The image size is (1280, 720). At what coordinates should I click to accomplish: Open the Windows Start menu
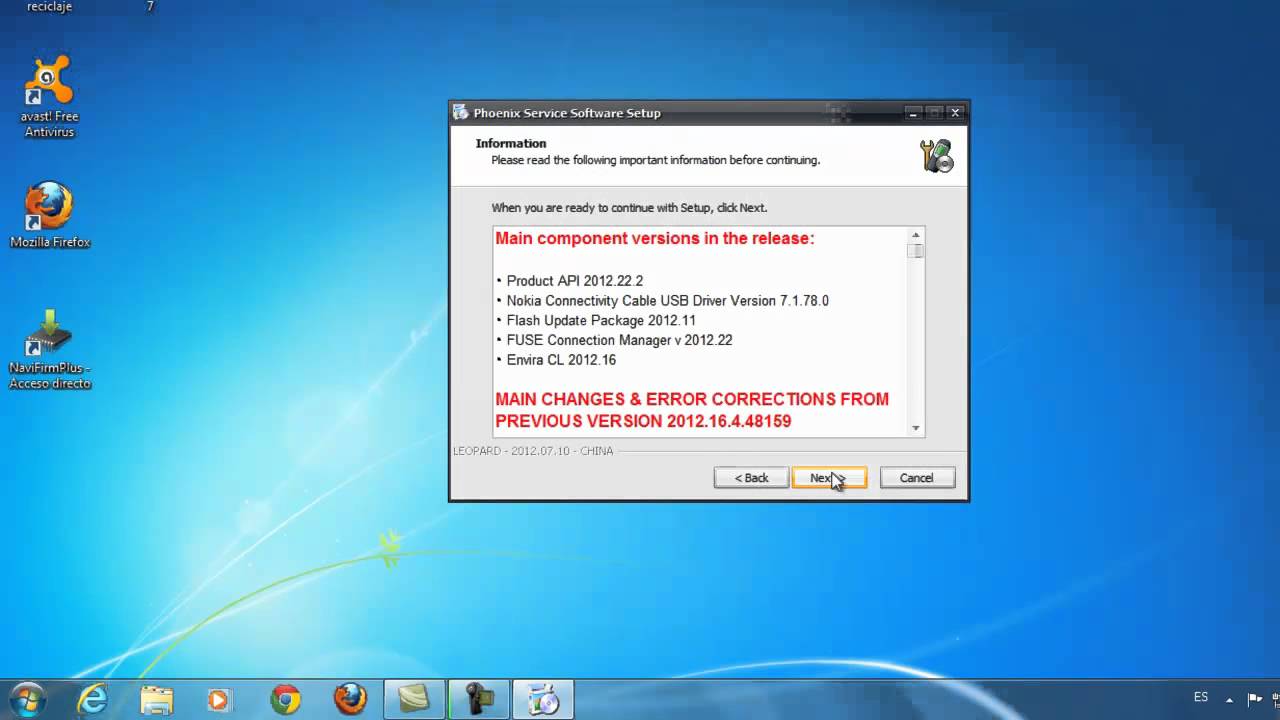pos(27,699)
